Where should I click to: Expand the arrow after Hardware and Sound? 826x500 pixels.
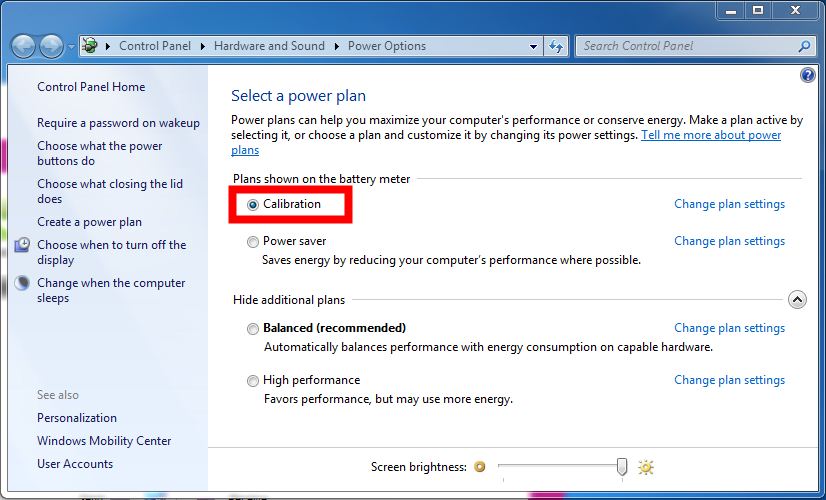pos(337,46)
